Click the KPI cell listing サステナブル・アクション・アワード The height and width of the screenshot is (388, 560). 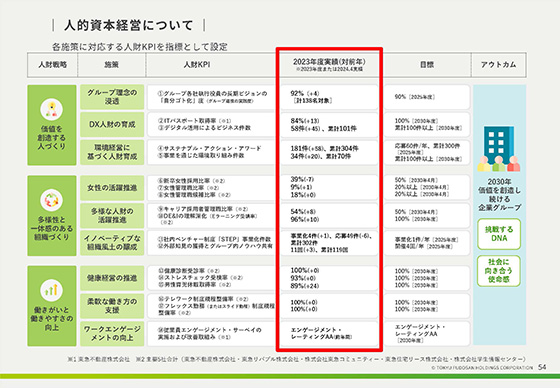click(211, 152)
